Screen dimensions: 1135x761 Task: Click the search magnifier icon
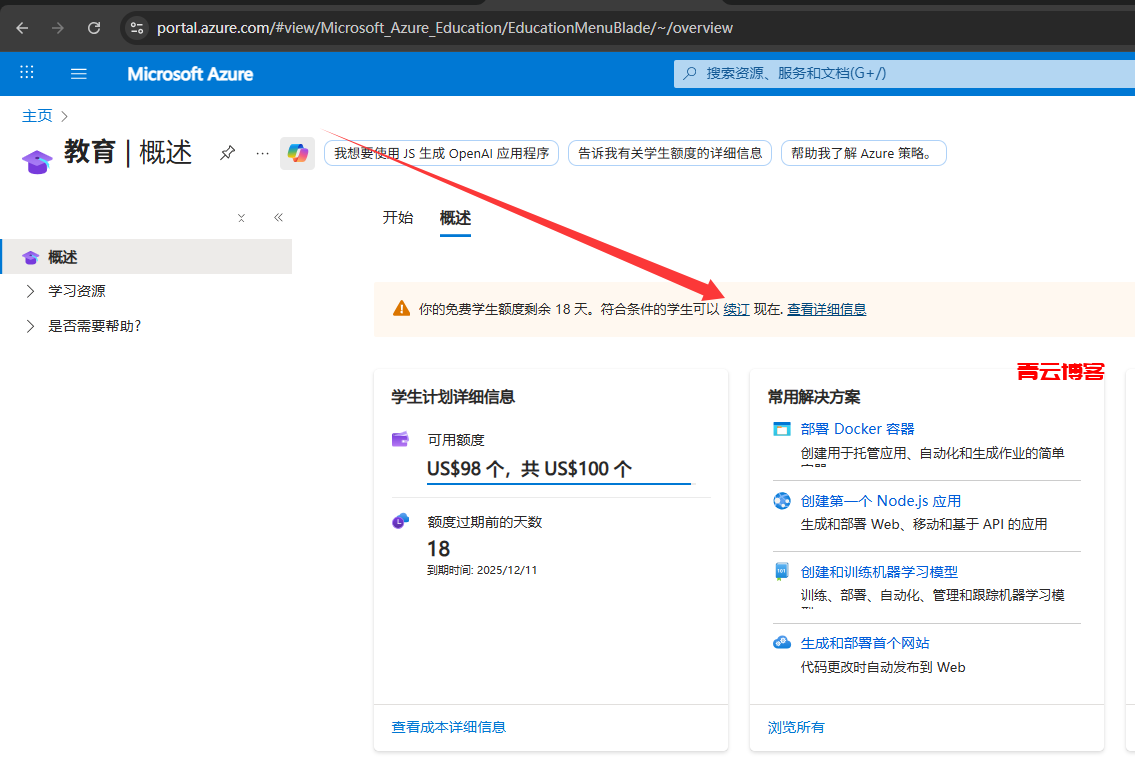point(691,73)
